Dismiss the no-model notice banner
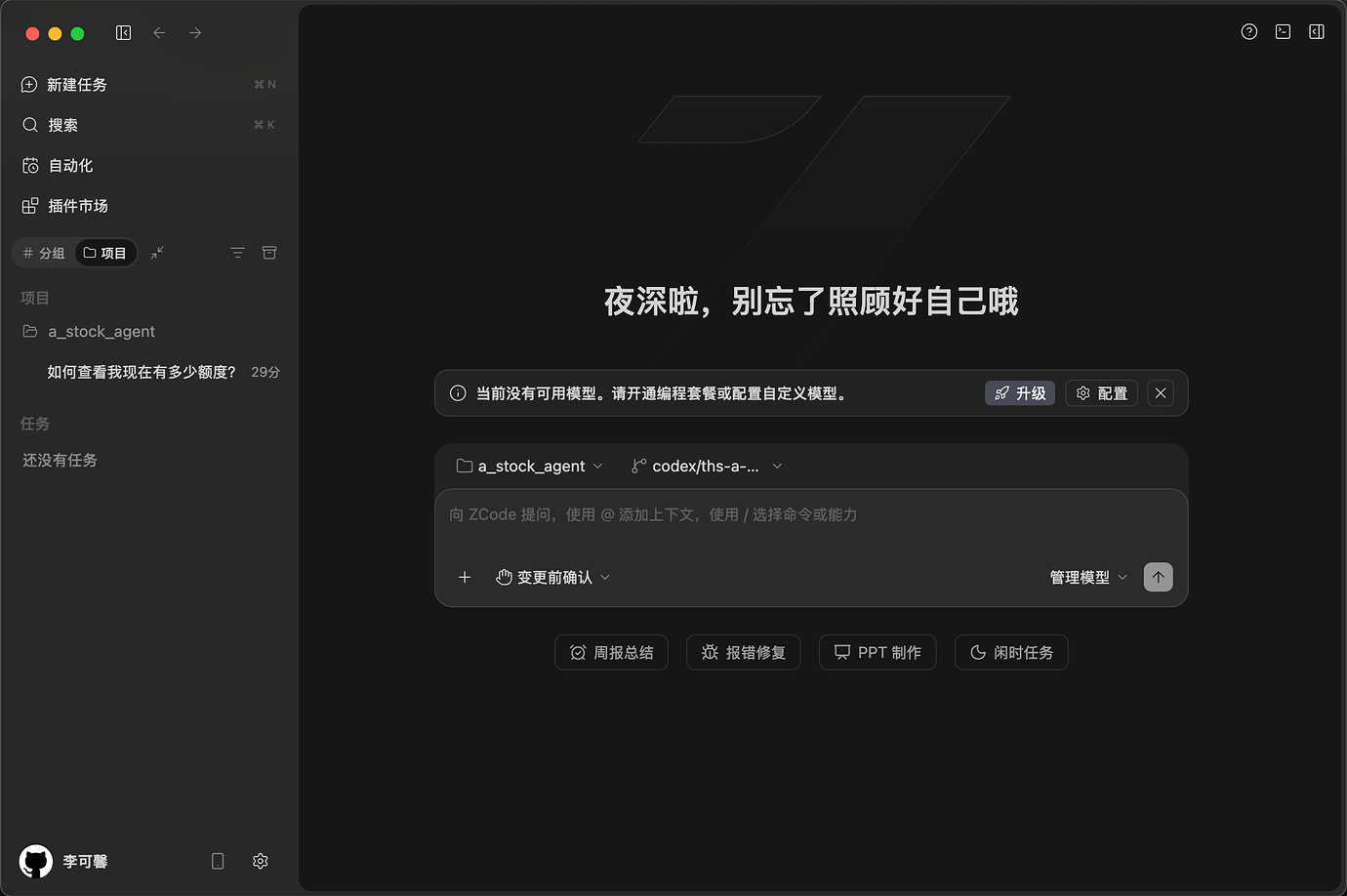Viewport: 1347px width, 896px height. [1161, 393]
